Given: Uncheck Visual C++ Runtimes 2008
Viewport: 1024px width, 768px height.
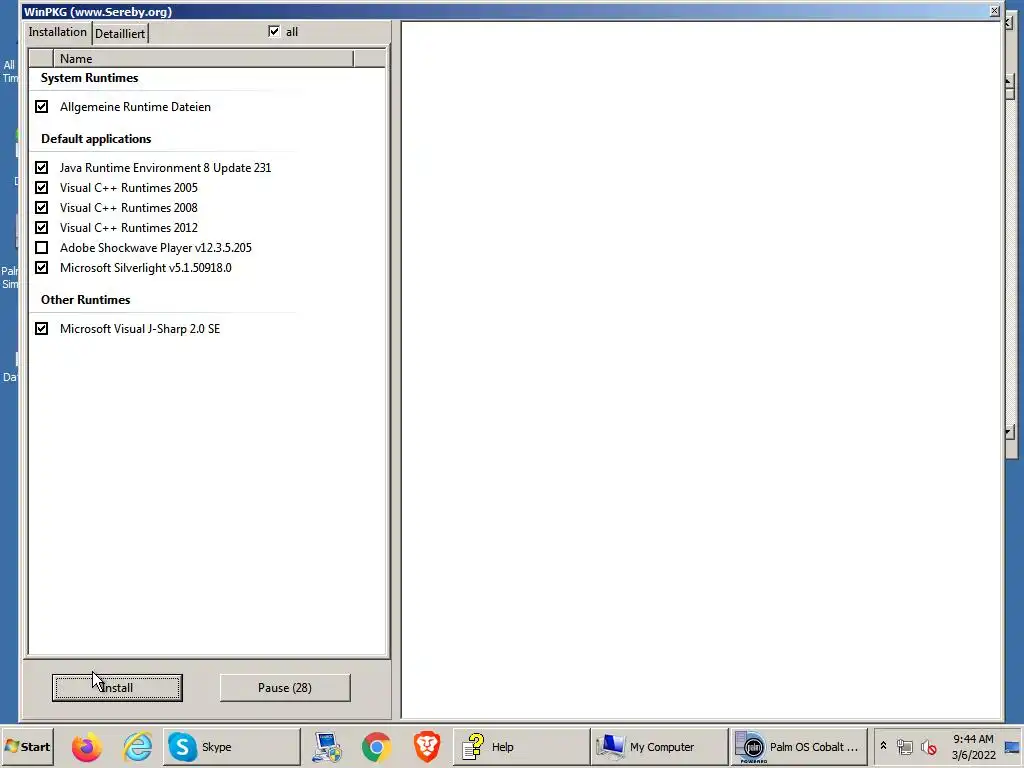Looking at the screenshot, I should tap(42, 208).
